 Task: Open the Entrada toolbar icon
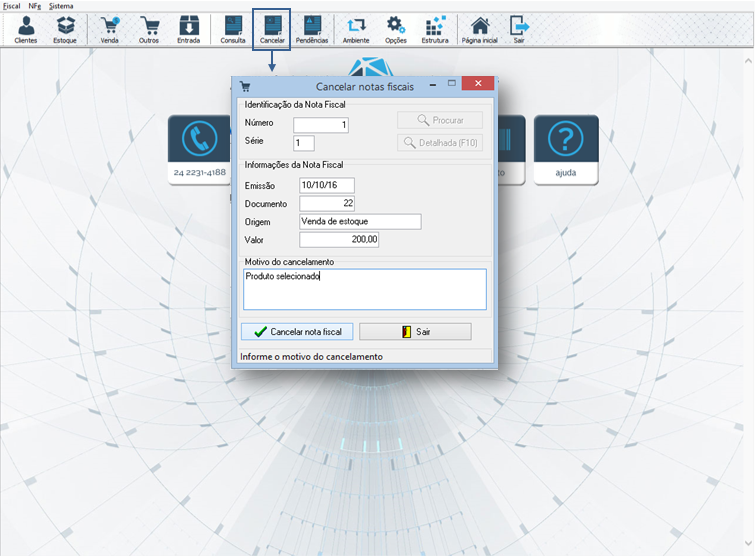coord(189,30)
